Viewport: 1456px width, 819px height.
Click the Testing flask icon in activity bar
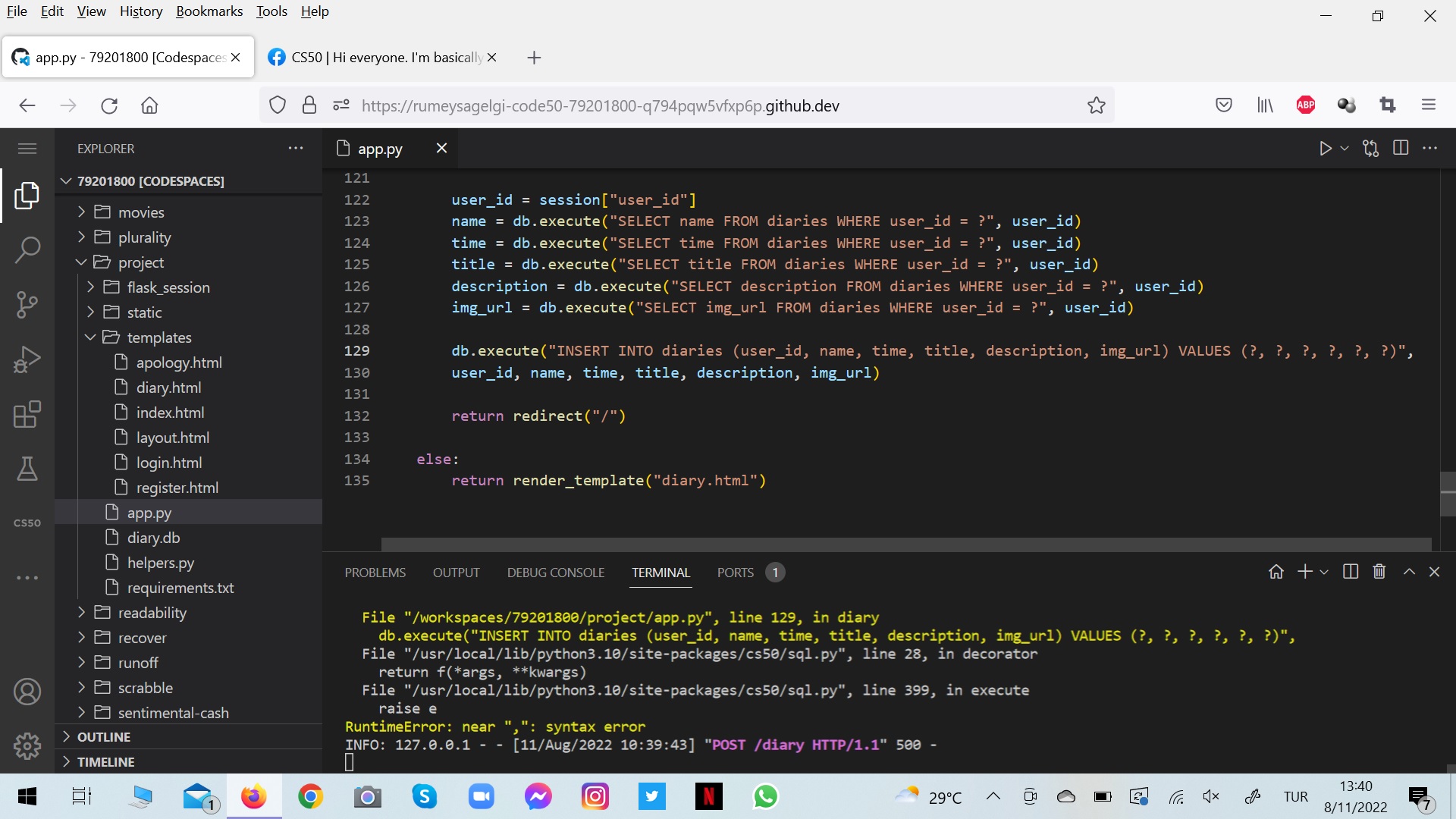tap(27, 468)
